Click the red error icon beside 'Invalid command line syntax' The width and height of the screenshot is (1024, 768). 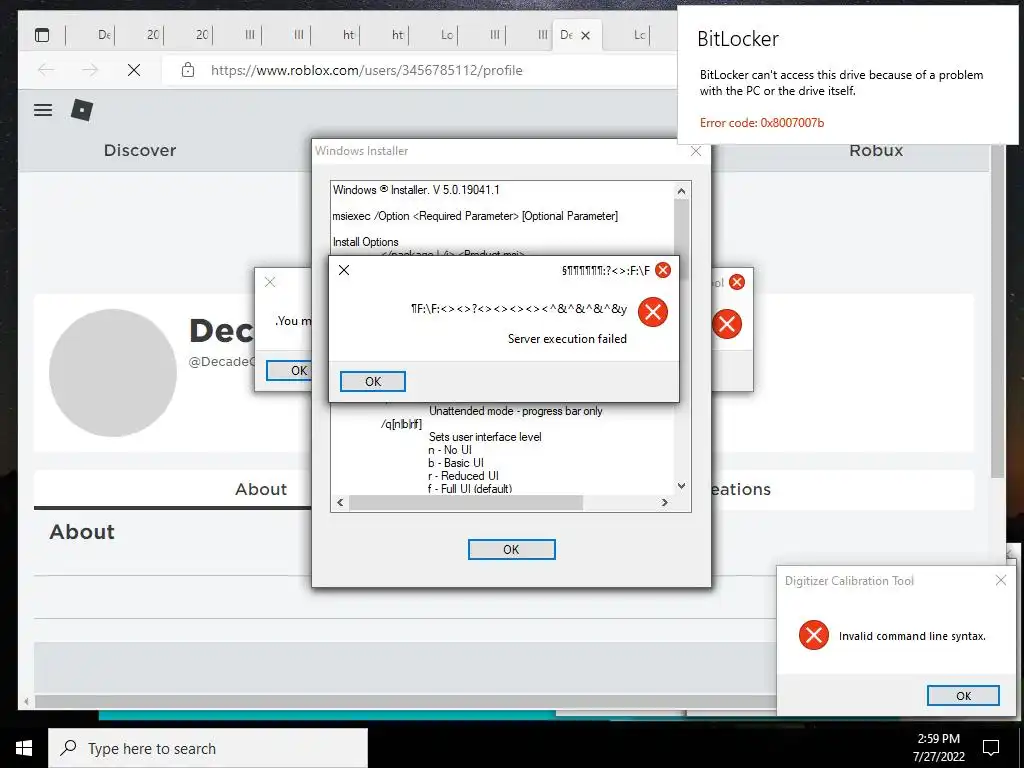814,635
